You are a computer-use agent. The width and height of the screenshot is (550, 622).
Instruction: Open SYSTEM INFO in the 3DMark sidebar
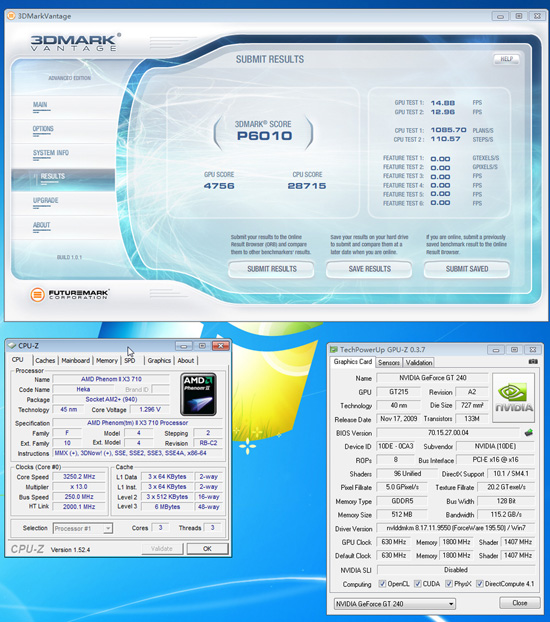(x=51, y=153)
